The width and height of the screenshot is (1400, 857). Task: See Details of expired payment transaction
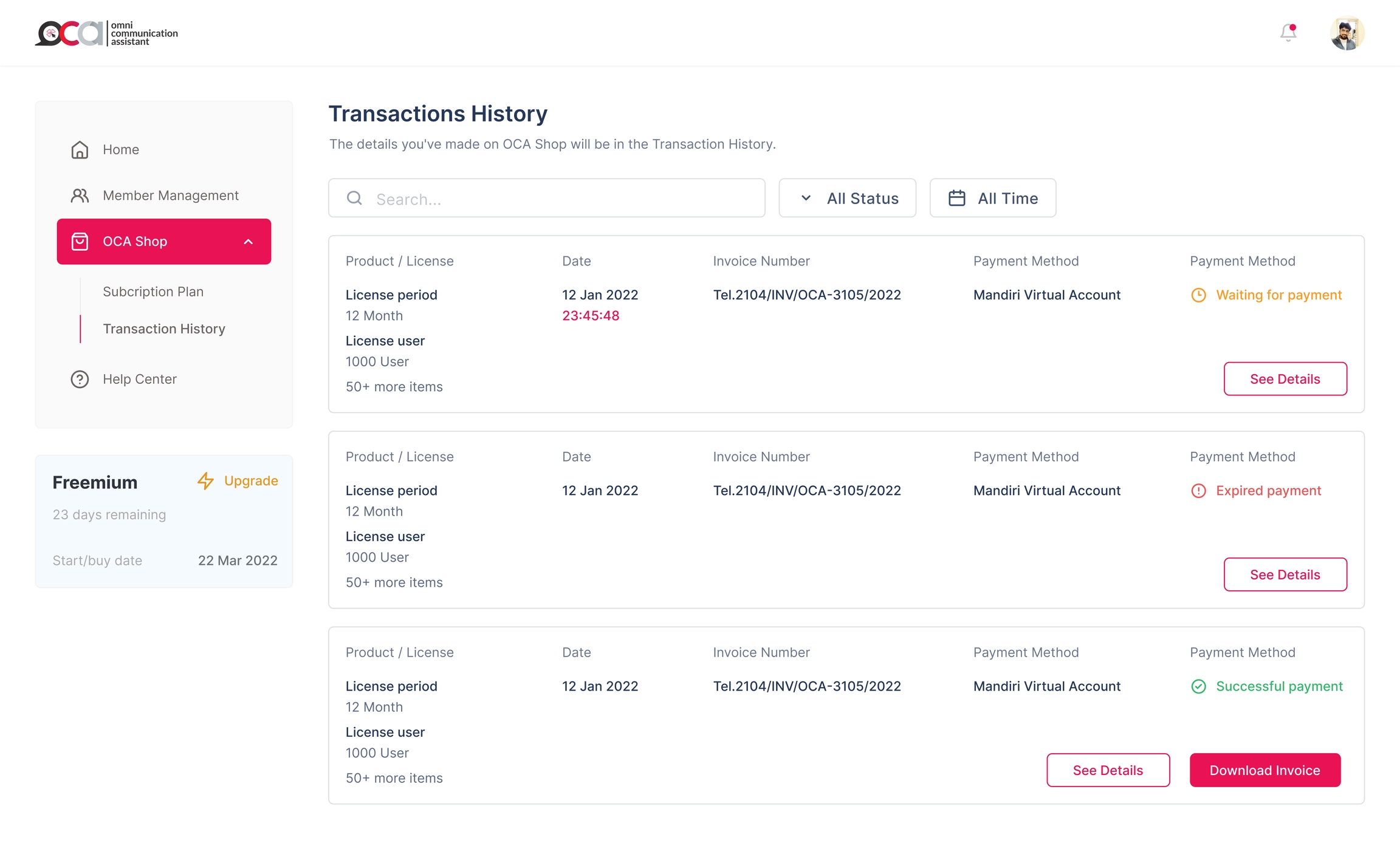(1285, 575)
